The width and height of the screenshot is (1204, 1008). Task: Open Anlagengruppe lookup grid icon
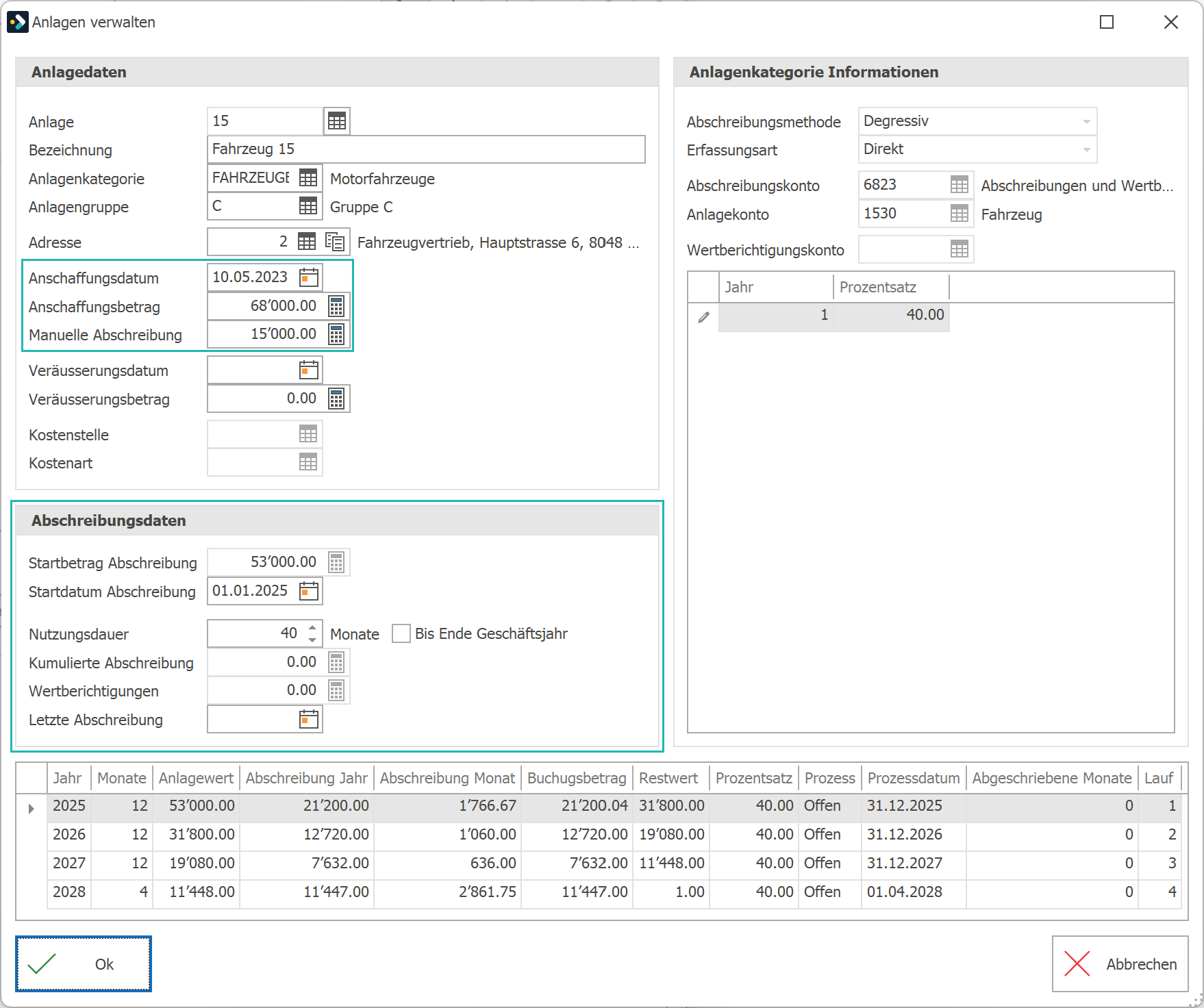coord(308,206)
